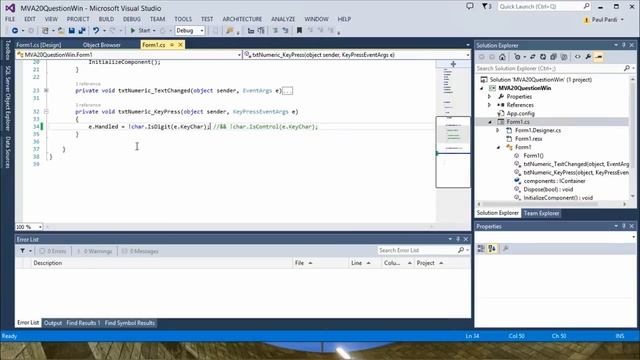Viewport: 640px width, 360px height.
Task: Open the BUILD menu
Action: [106, 19]
